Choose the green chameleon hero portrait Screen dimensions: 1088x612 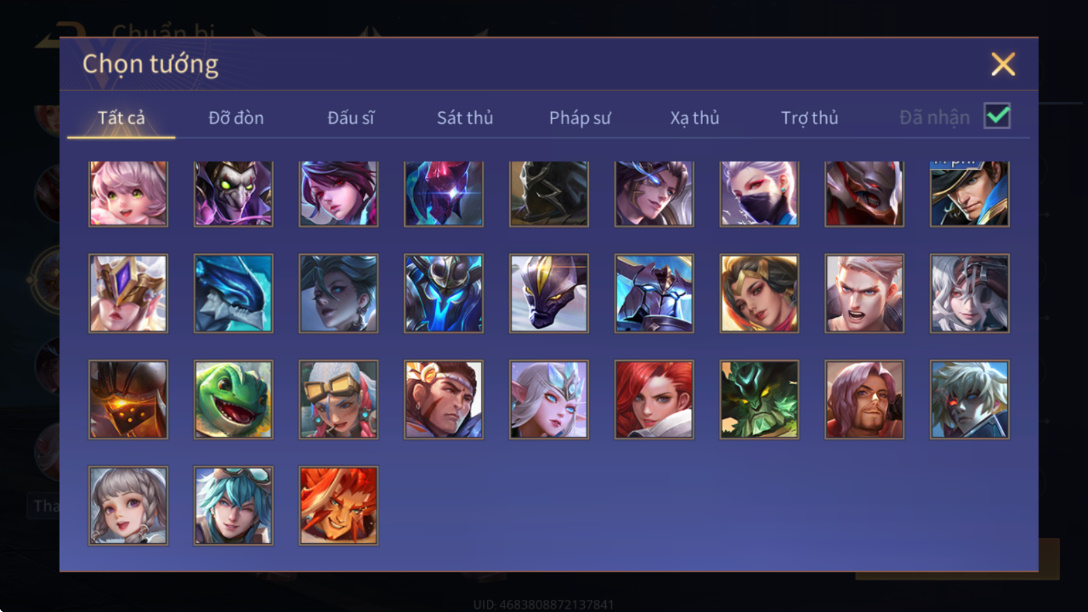coord(233,399)
